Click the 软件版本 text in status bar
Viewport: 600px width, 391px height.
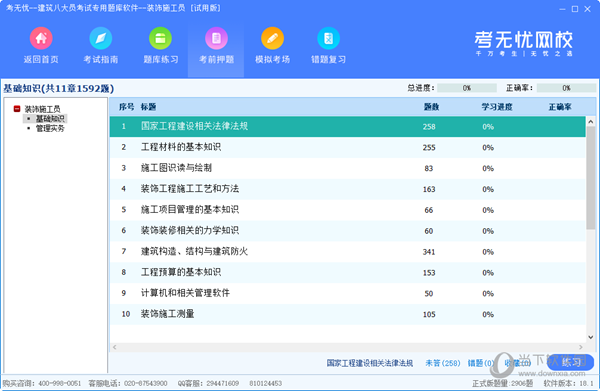(568, 383)
